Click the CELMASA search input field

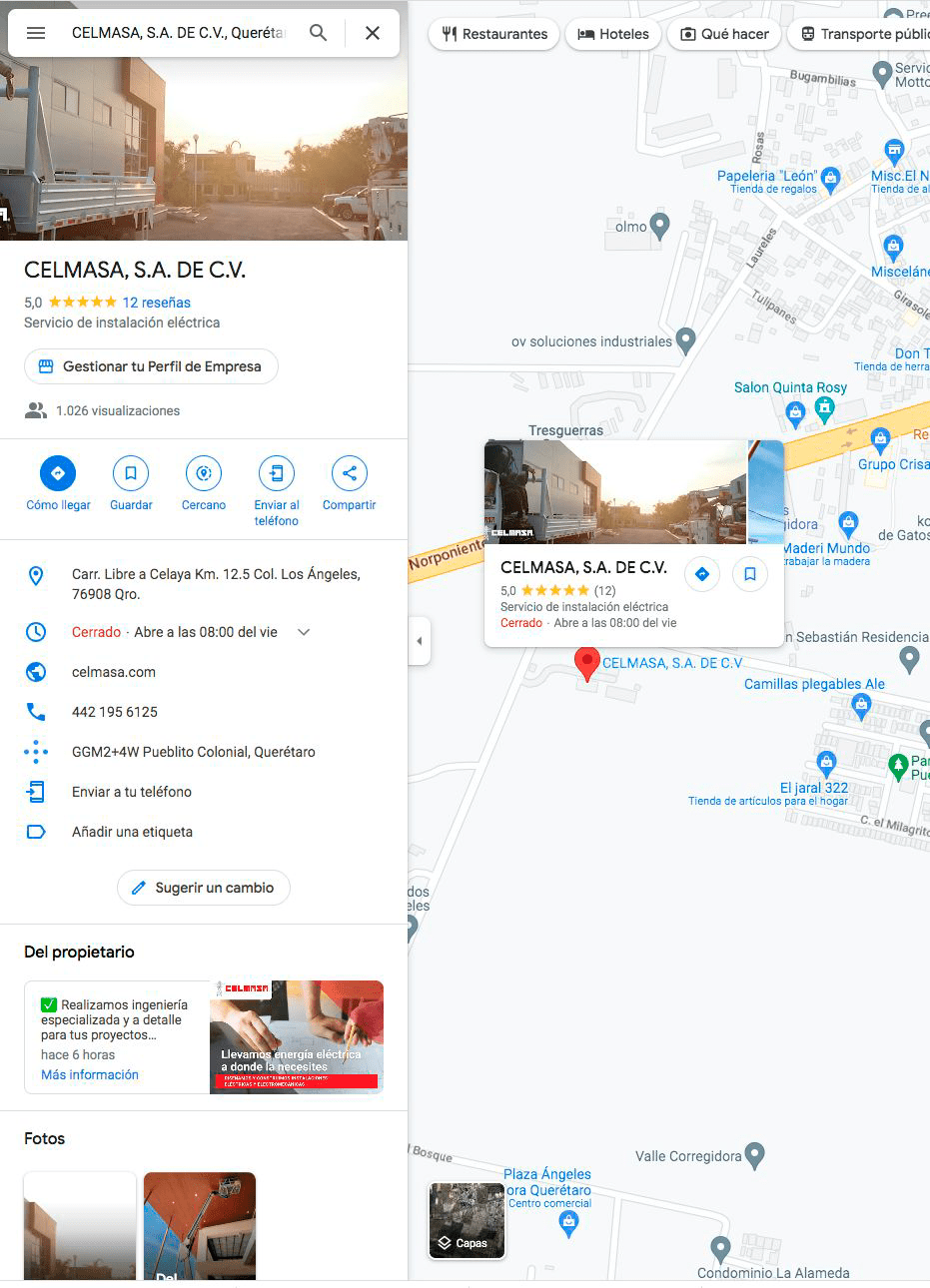coord(179,33)
